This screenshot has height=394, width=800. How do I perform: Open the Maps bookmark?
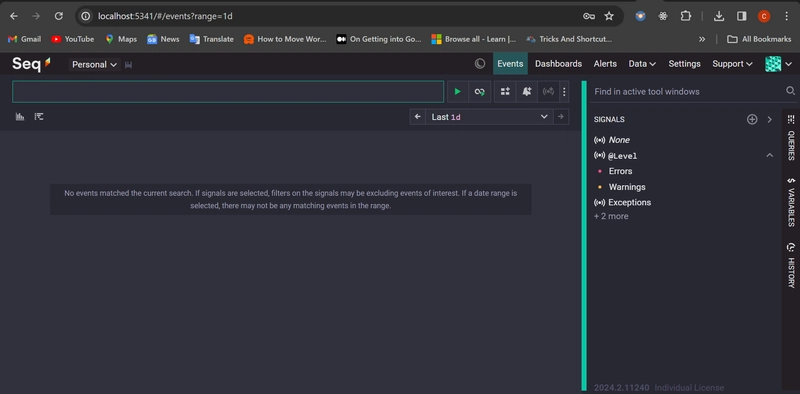[121, 39]
